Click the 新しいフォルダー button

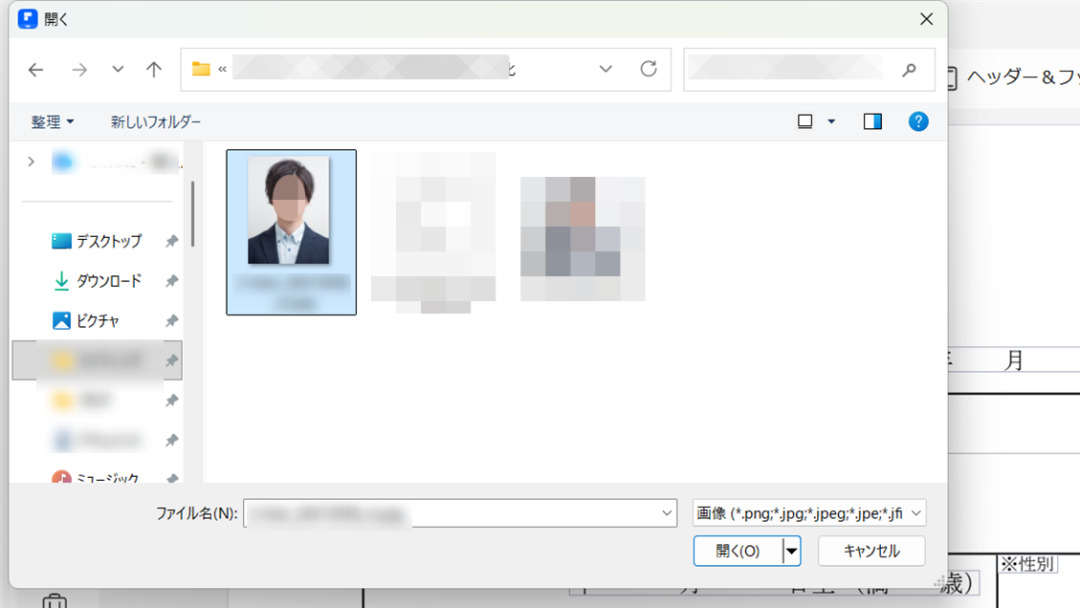(154, 121)
